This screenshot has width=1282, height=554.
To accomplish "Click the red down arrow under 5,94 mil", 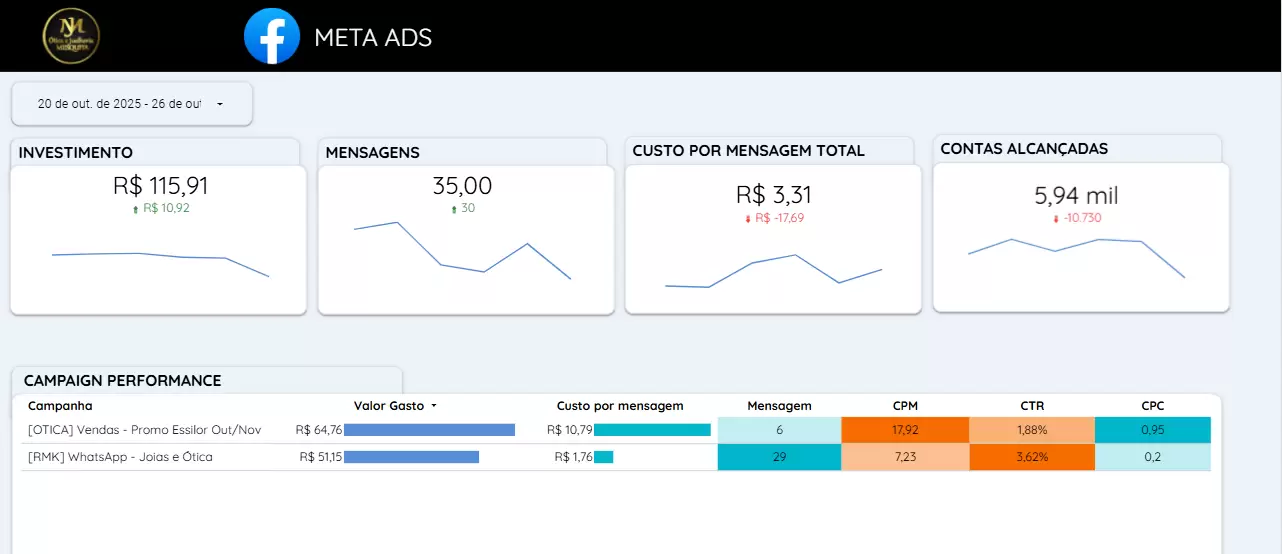I will pyautogui.click(x=1055, y=219).
